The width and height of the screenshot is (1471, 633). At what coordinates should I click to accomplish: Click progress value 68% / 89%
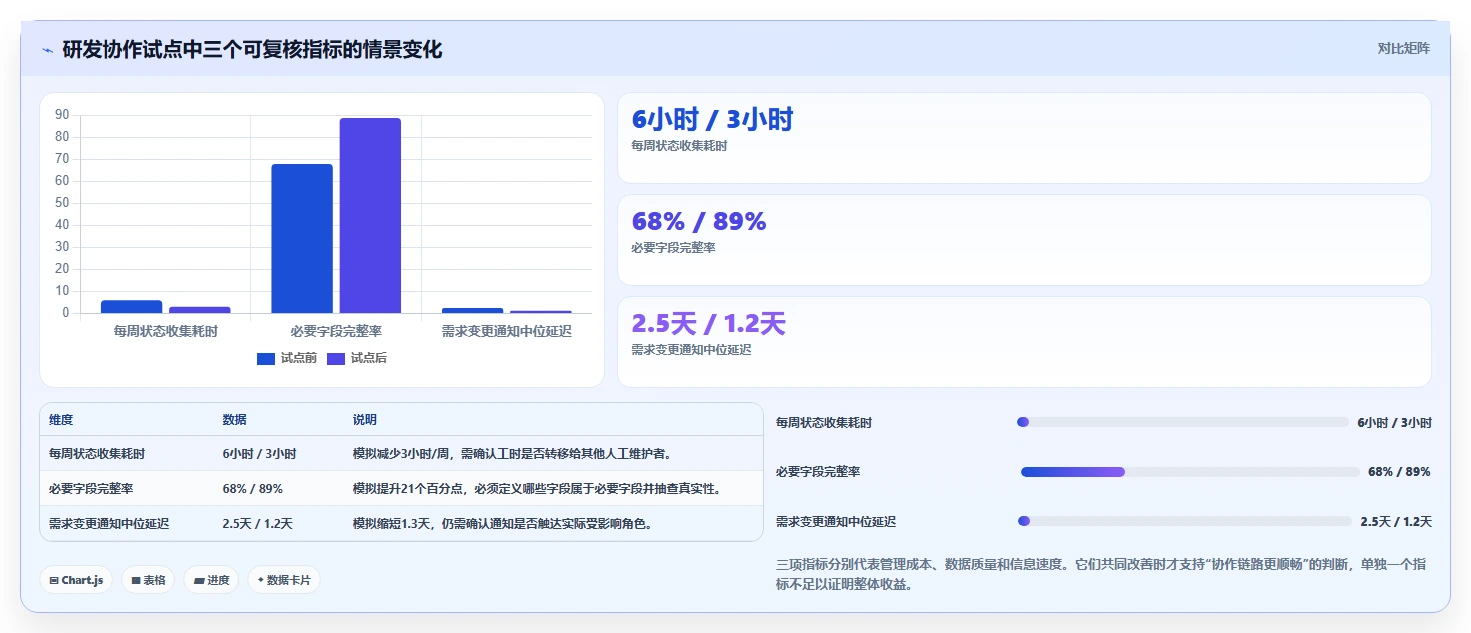[1399, 472]
